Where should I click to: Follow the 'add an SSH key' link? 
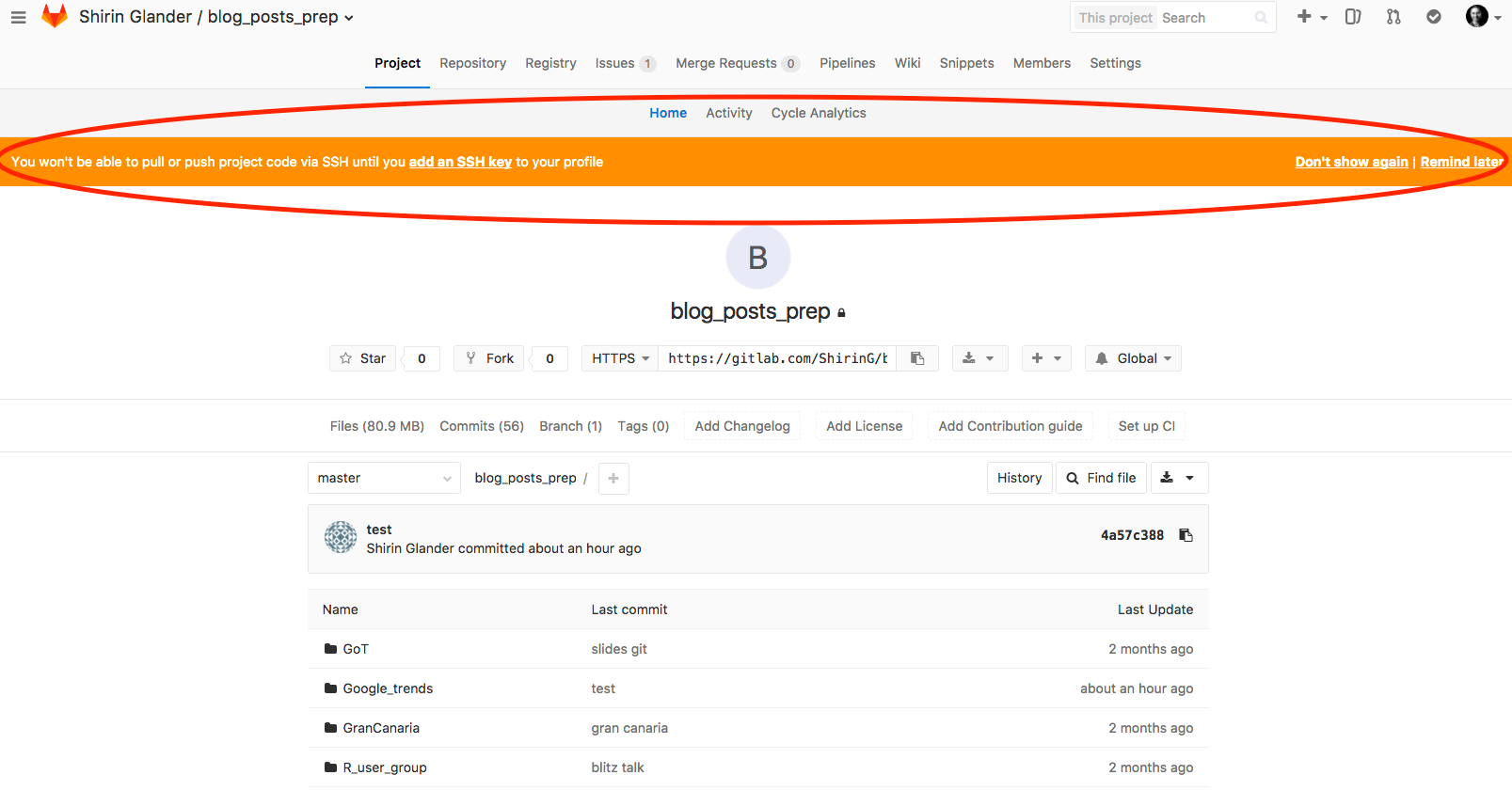pyautogui.click(x=460, y=162)
